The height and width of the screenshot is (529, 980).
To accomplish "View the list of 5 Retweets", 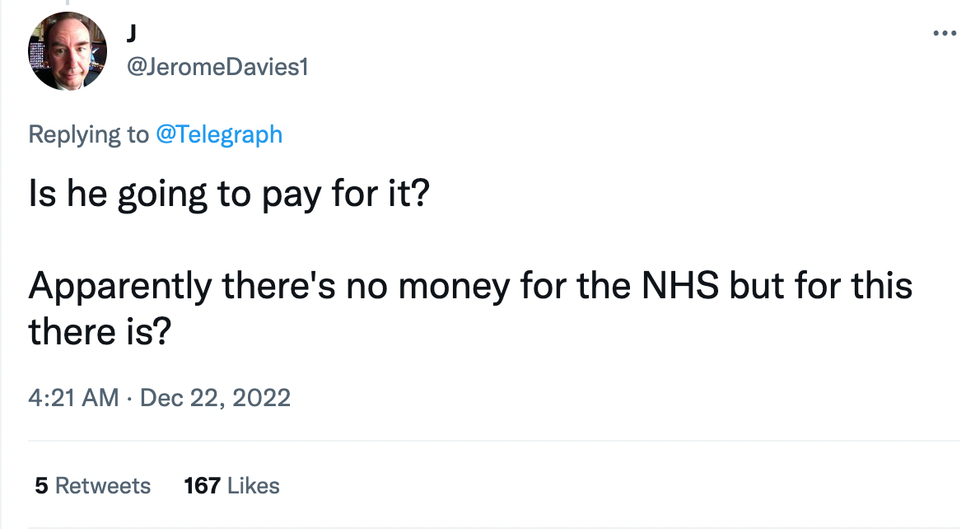I will pos(92,486).
